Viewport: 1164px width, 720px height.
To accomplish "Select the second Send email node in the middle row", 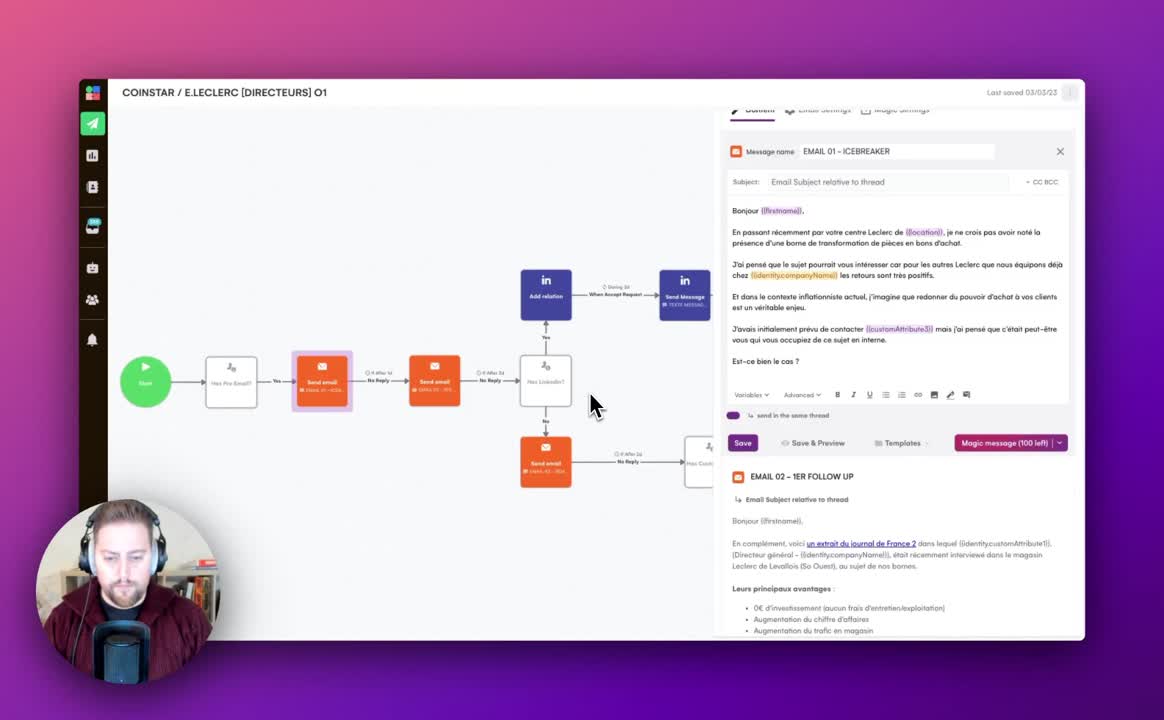I will point(434,381).
